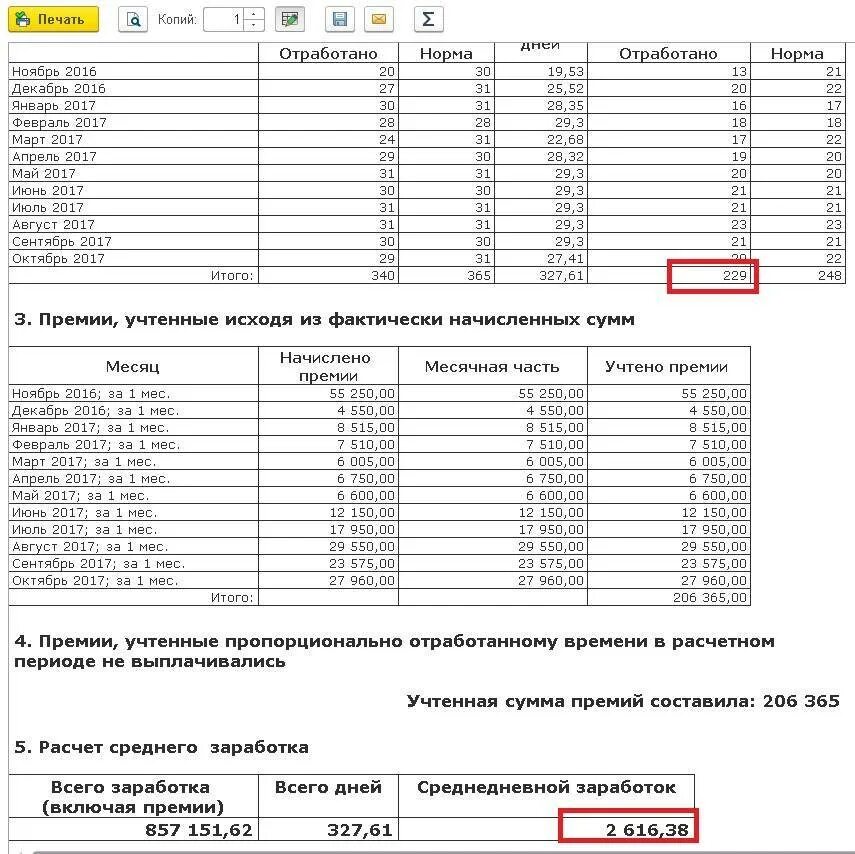Click 327,61 in the days table Итого row
The height and width of the screenshot is (854, 855).
pyautogui.click(x=540, y=275)
